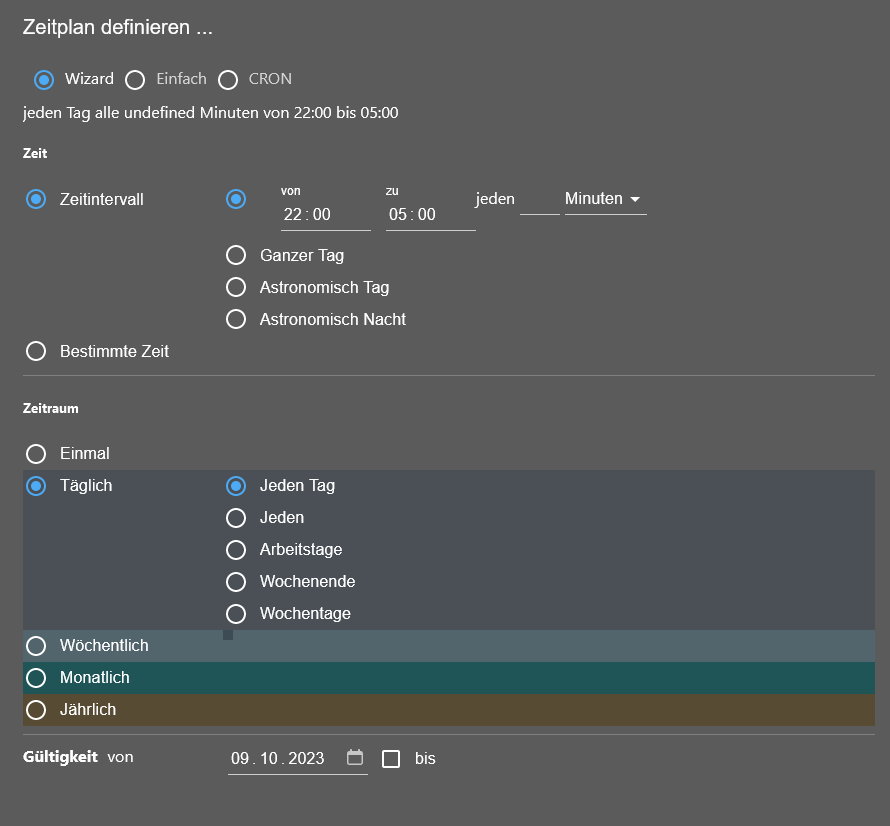Select the Wochentage option
Viewport: 890px width, 826px height.
pyautogui.click(x=236, y=614)
